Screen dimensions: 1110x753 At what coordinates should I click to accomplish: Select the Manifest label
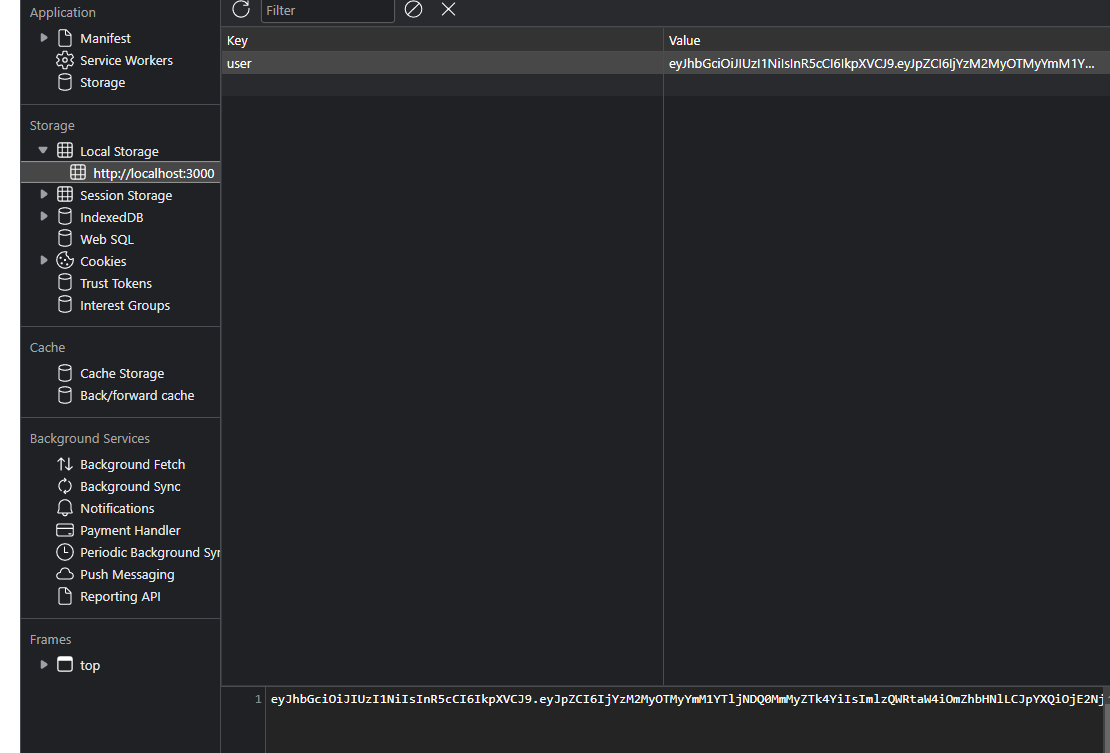click(x=105, y=38)
